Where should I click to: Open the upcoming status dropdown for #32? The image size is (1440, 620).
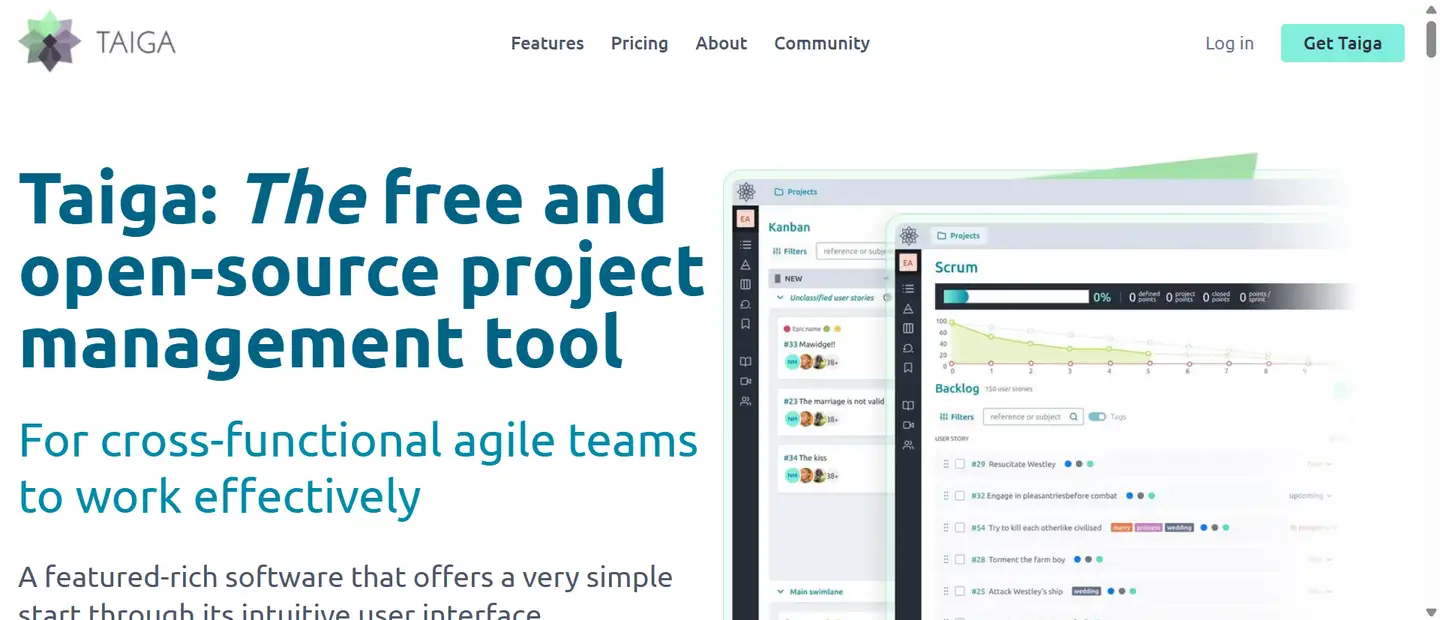(1312, 496)
